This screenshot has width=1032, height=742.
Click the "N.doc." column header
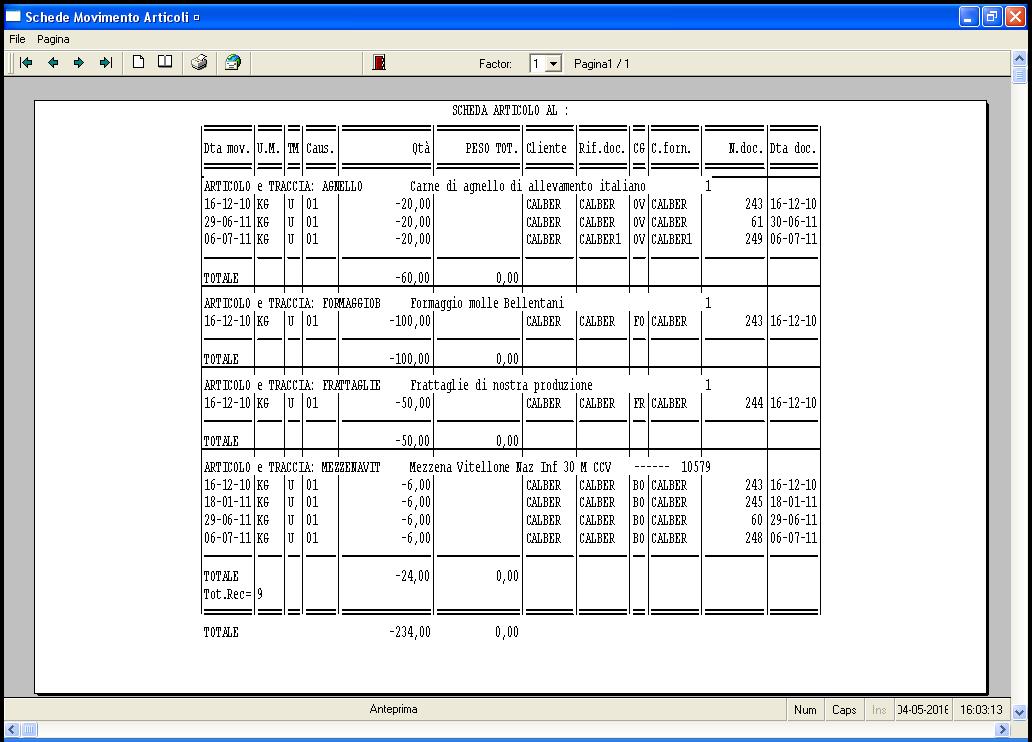746,148
